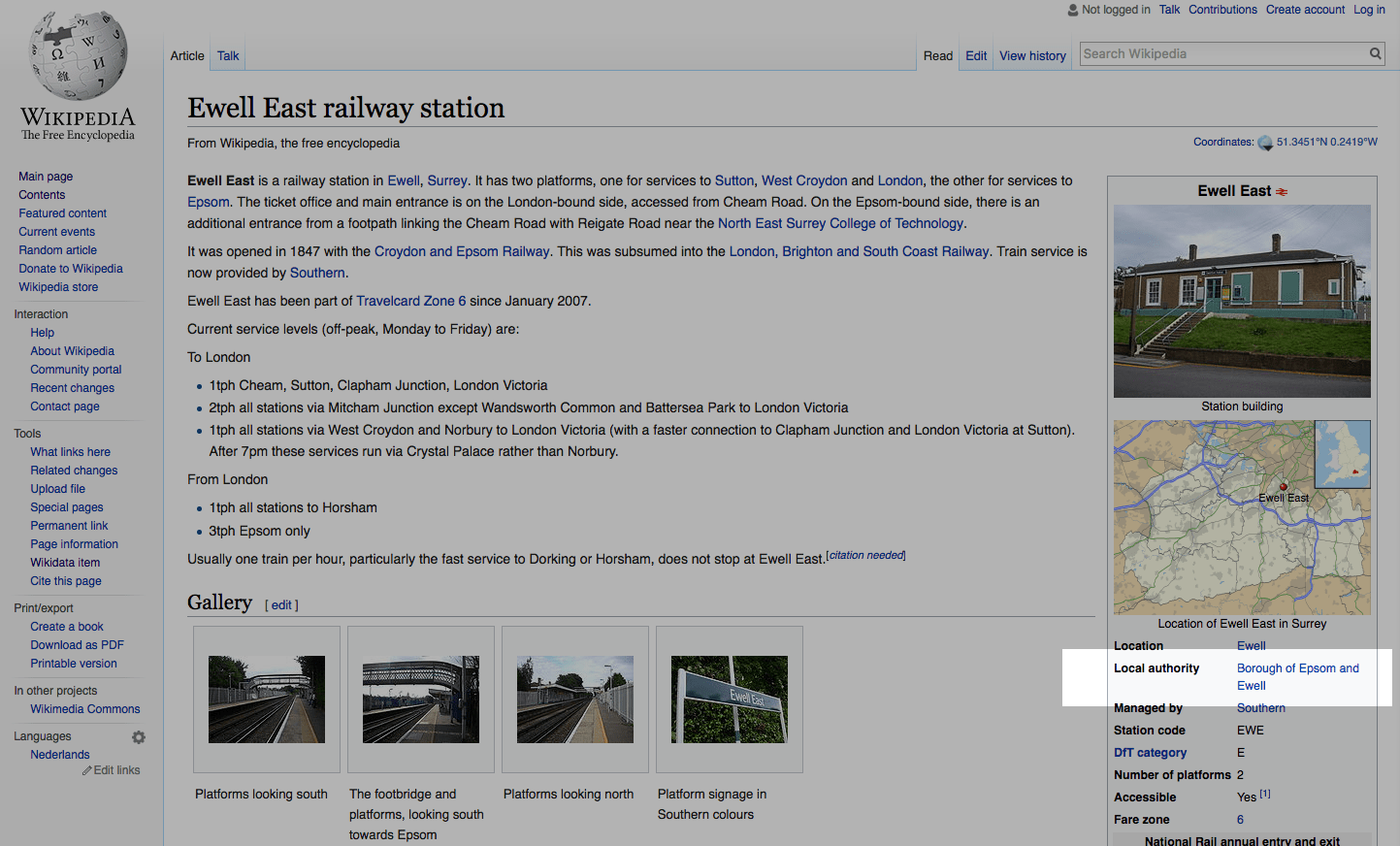Open Platforms looking south gallery photo
This screenshot has width=1400, height=846.
pyautogui.click(x=267, y=700)
